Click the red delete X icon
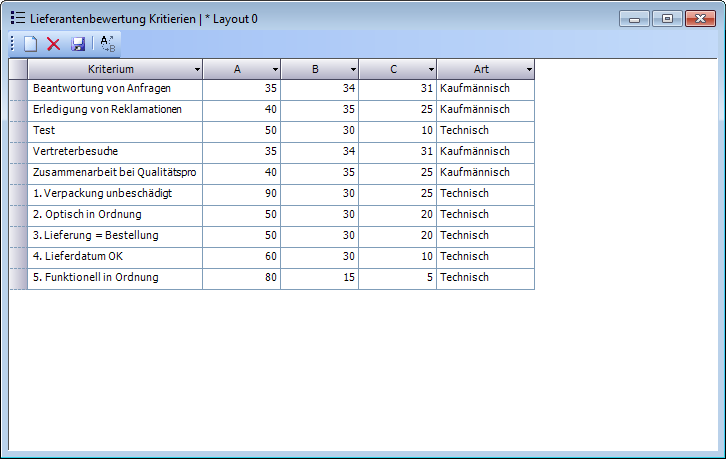Screen dimensions: 726x459 point(54,43)
